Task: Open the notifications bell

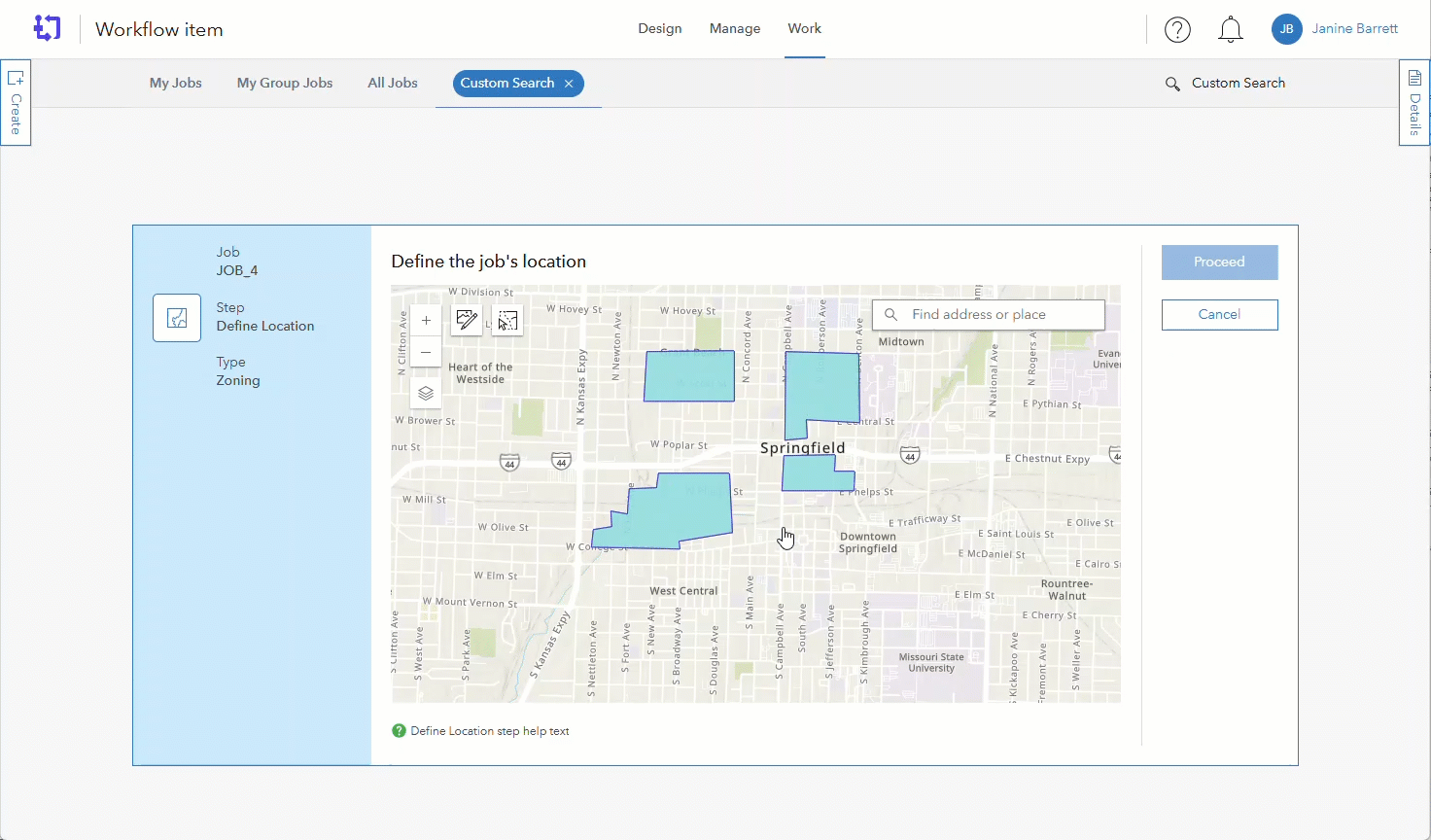Action: coord(1231,29)
